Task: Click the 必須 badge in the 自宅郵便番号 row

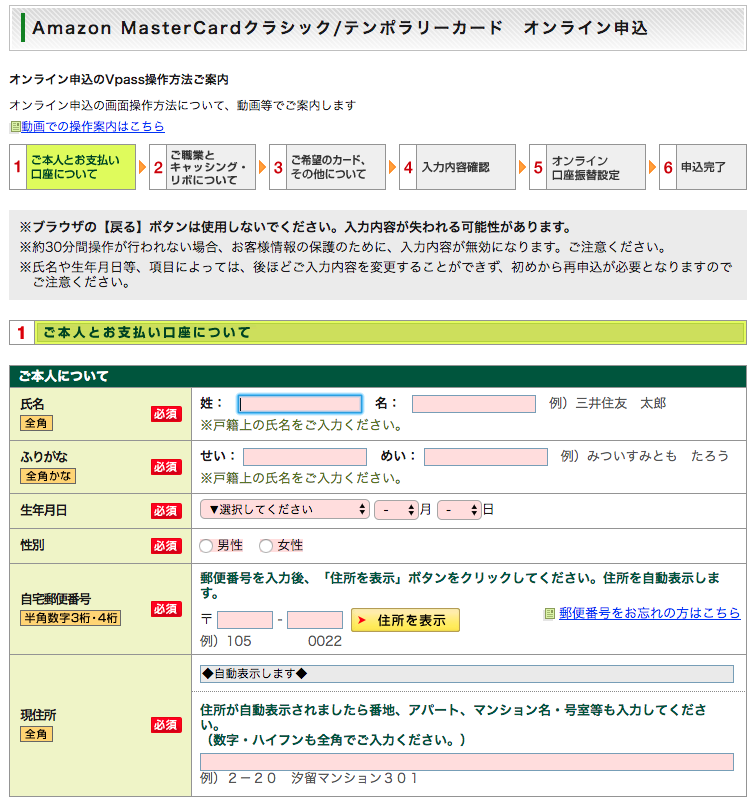Action: [166, 609]
